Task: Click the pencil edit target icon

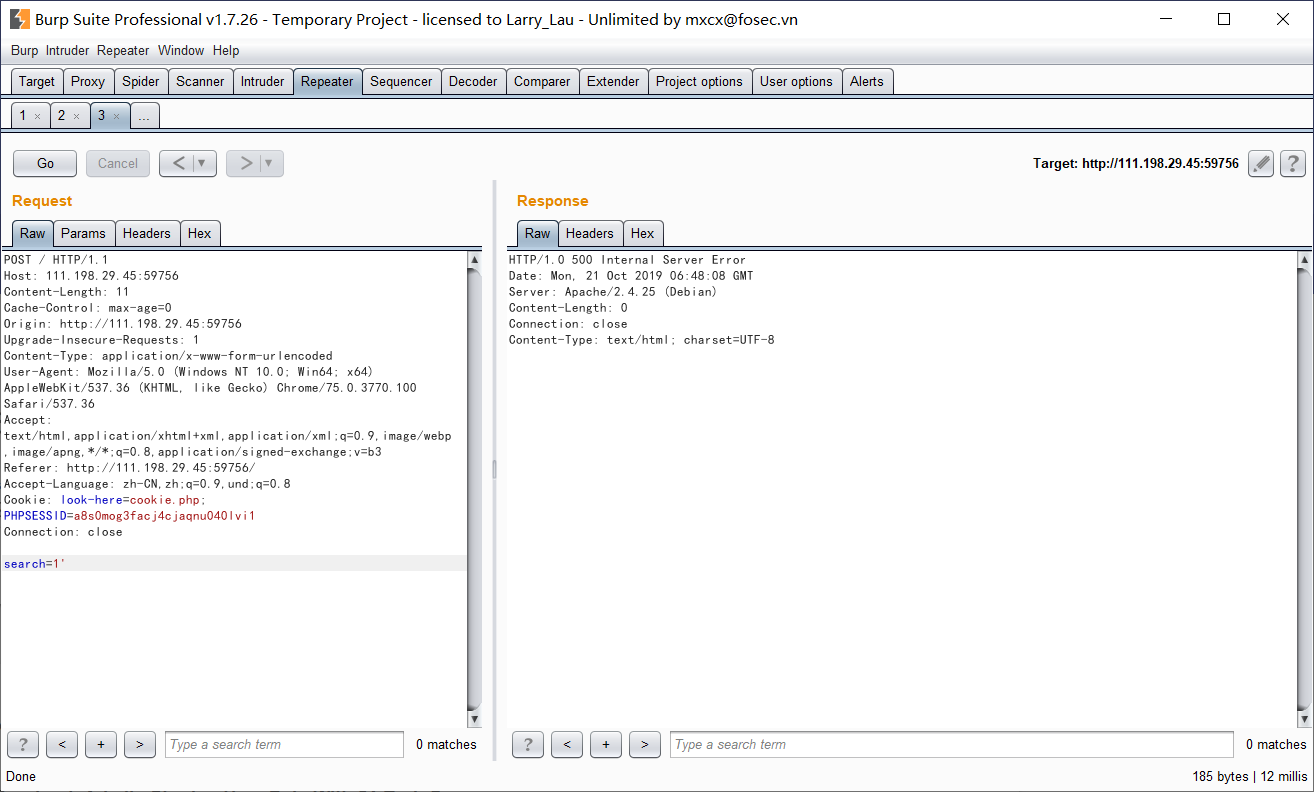Action: click(1261, 163)
